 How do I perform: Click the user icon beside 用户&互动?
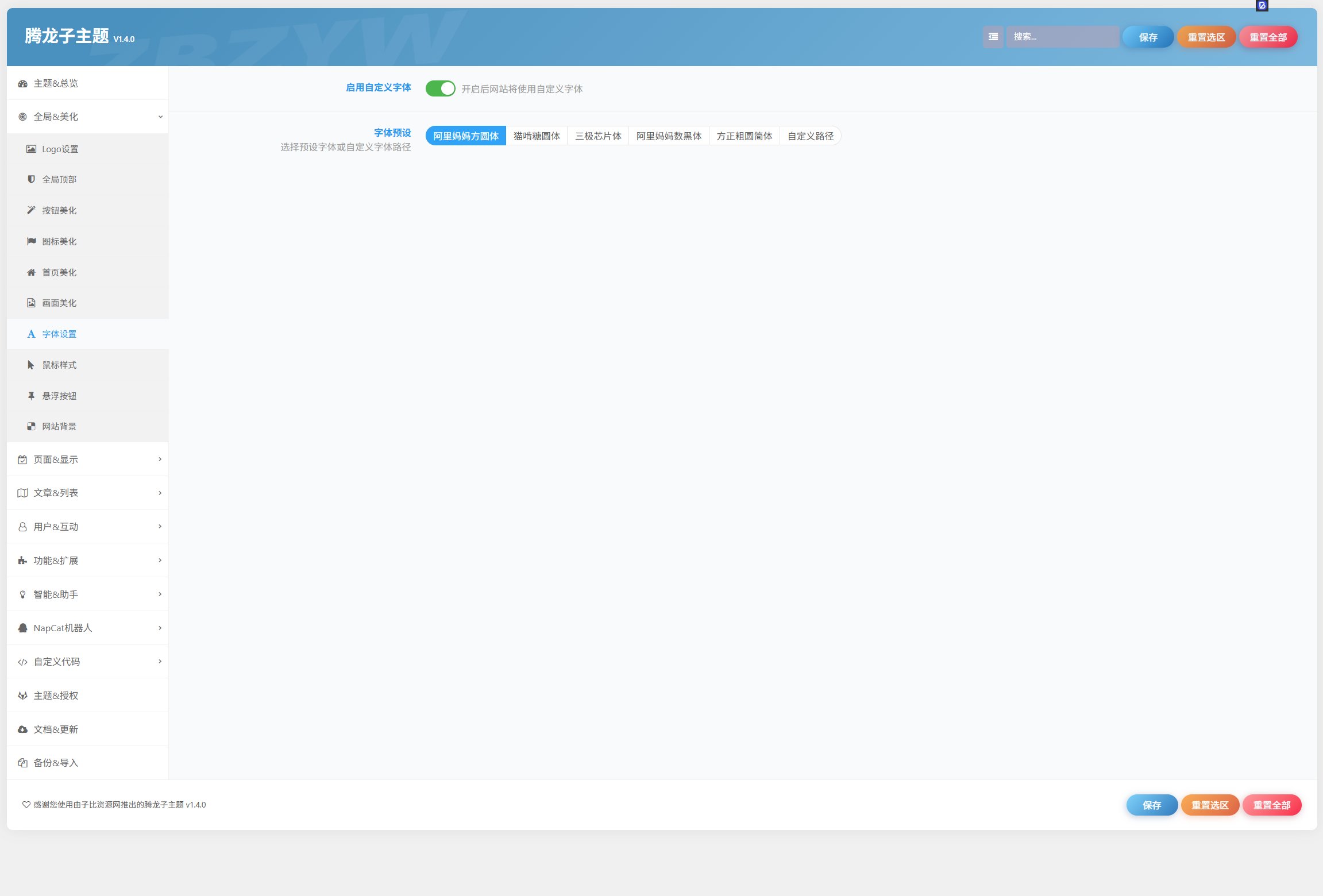coord(23,527)
